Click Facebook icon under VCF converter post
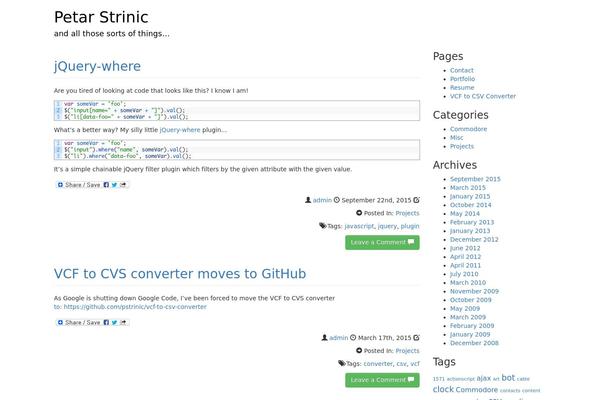Screen dimensions: 600x400 coord(106,323)
